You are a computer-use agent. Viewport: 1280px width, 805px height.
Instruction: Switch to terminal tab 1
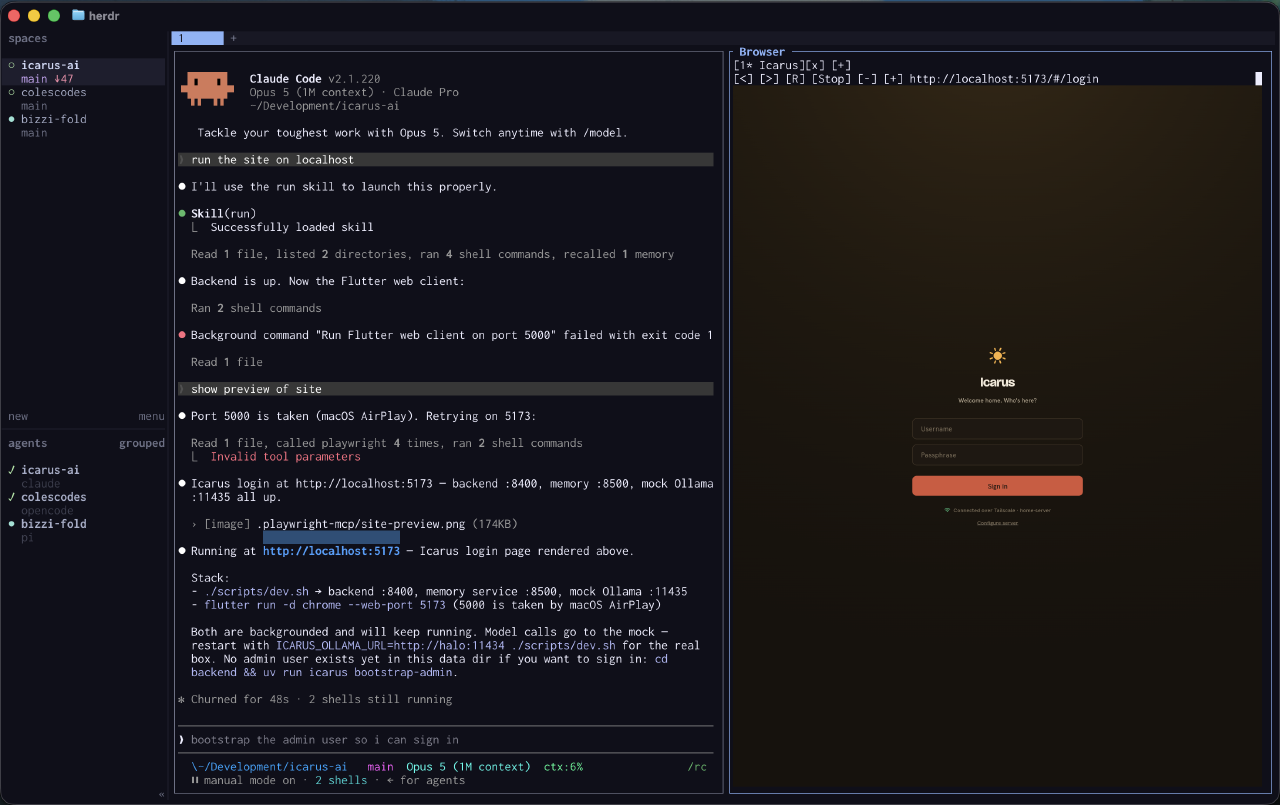[x=197, y=38]
